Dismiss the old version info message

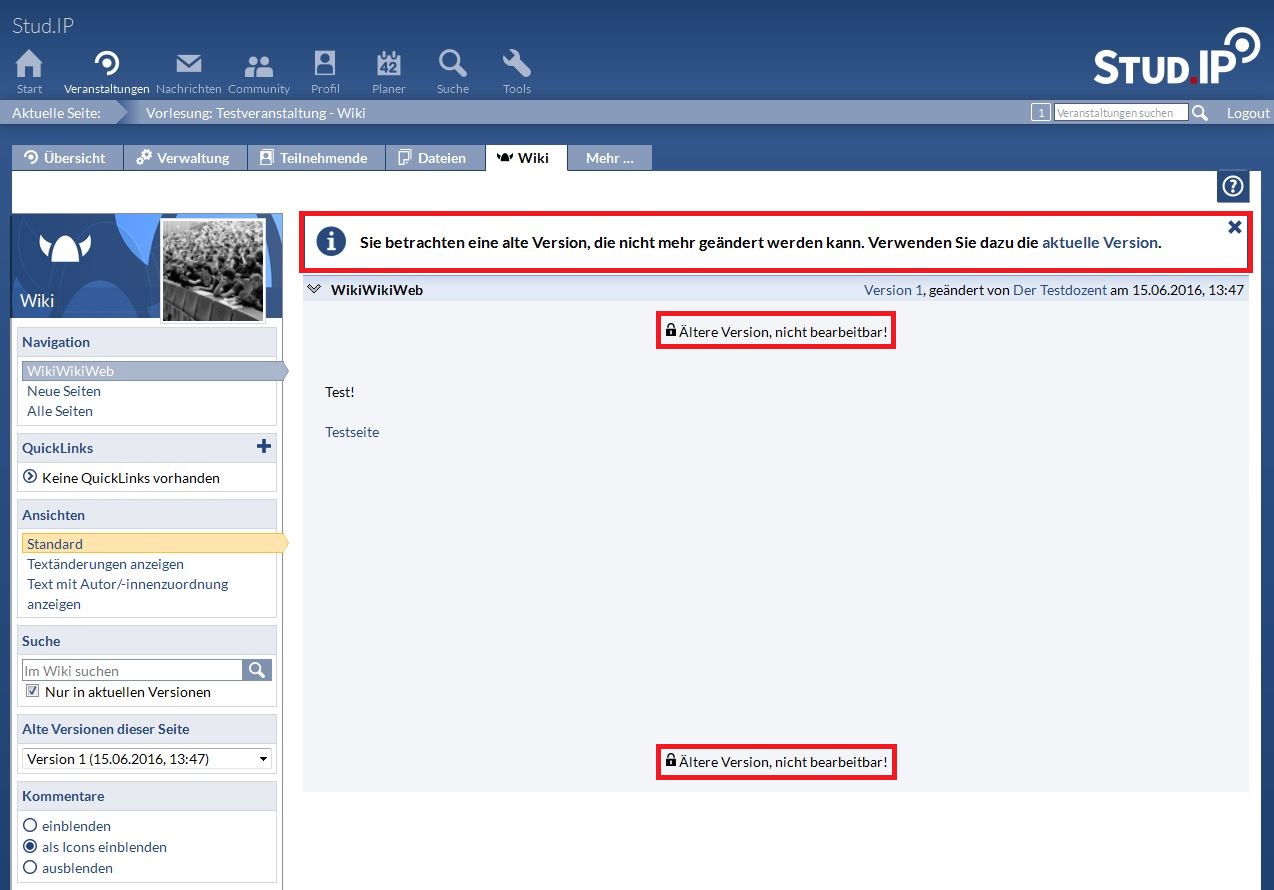[1235, 227]
